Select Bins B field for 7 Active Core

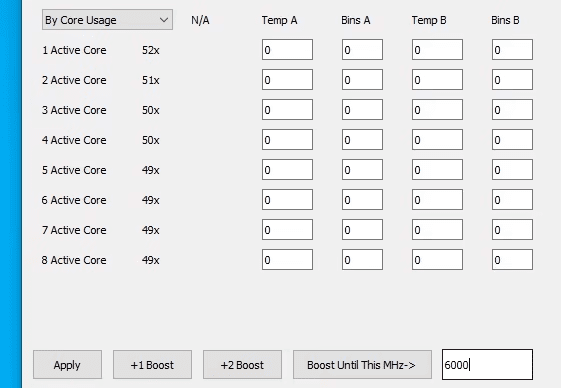pyautogui.click(x=512, y=230)
